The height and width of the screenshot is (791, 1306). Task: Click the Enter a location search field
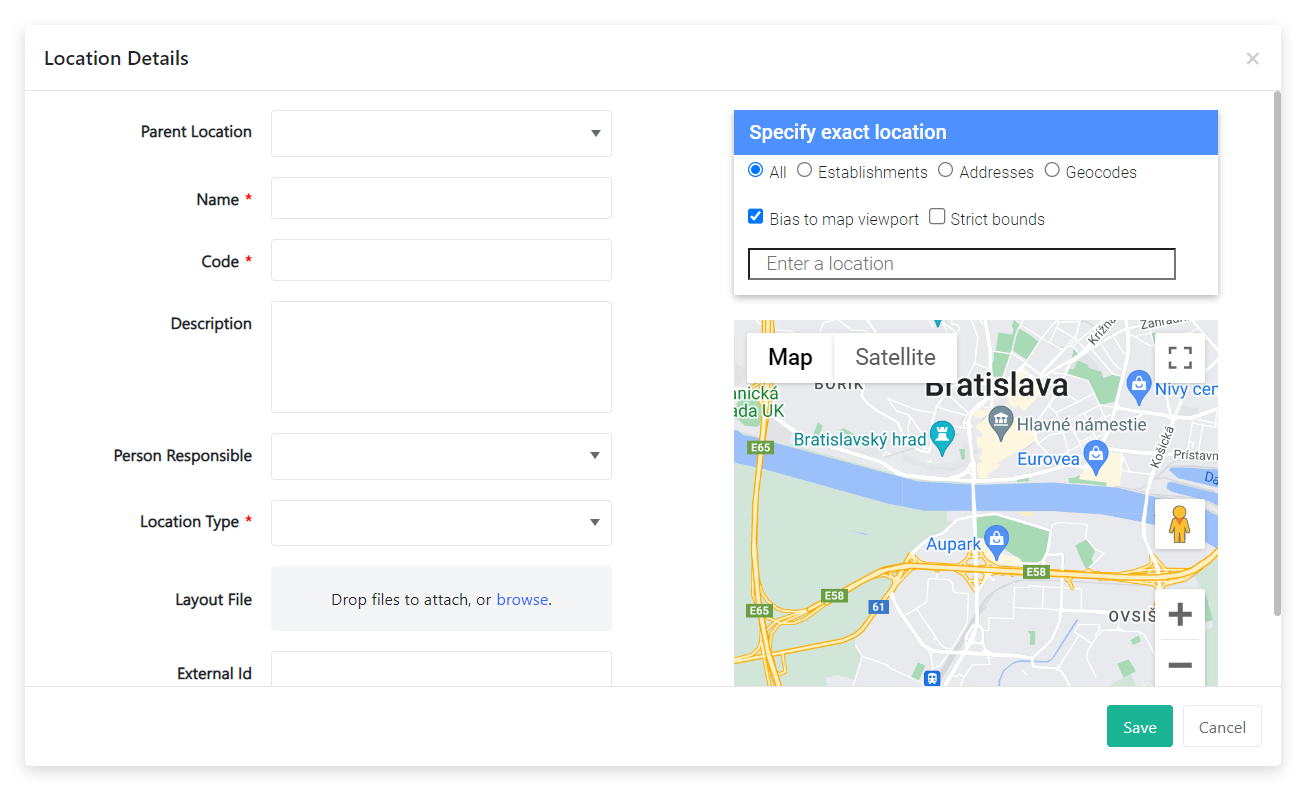pyautogui.click(x=961, y=264)
